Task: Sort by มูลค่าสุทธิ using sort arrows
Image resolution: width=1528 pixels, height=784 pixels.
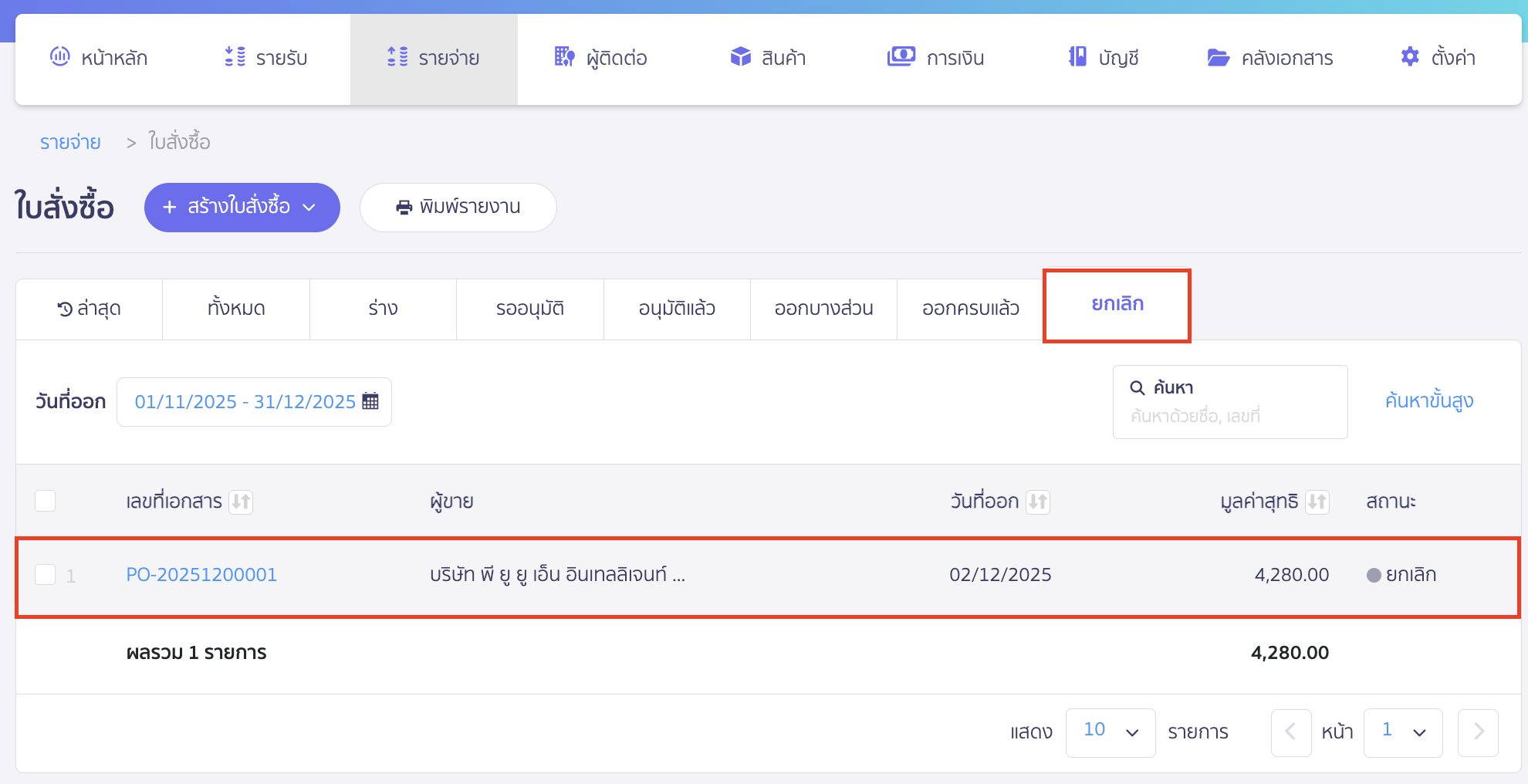Action: pyautogui.click(x=1317, y=502)
